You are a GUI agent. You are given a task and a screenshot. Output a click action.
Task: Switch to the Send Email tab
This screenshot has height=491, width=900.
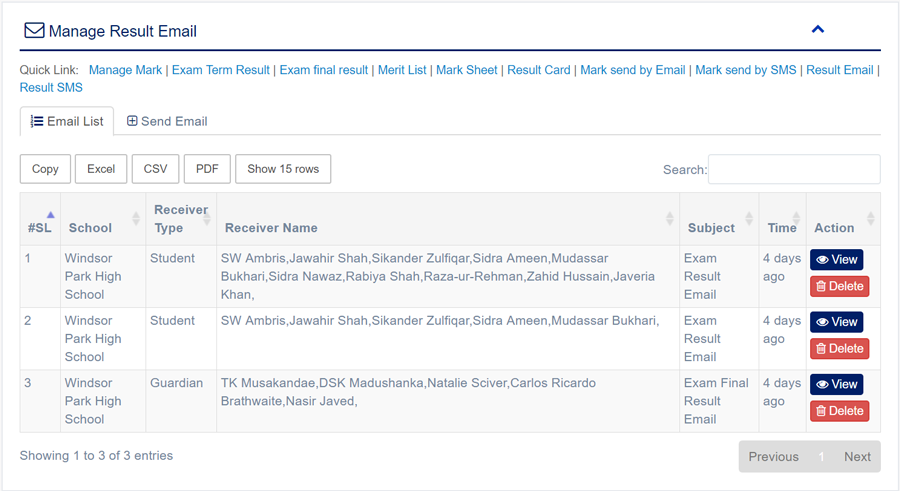click(x=167, y=121)
